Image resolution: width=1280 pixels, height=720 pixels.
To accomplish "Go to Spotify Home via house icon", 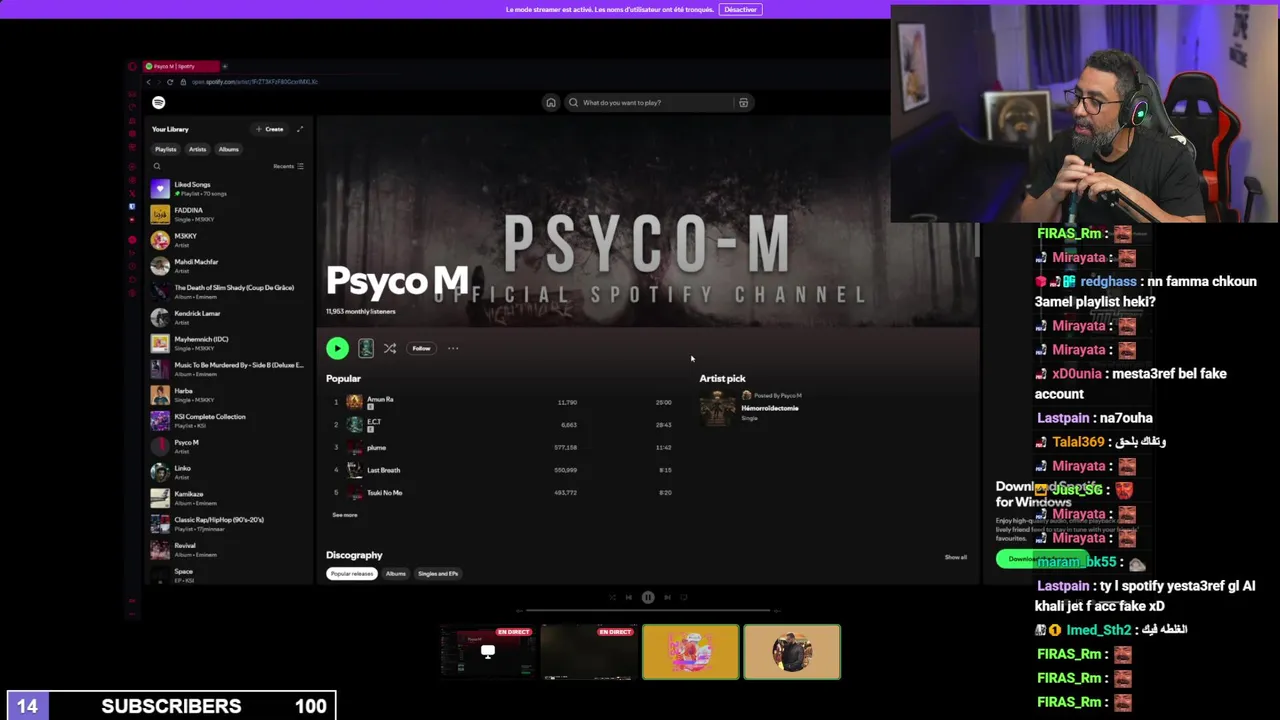I will point(550,102).
